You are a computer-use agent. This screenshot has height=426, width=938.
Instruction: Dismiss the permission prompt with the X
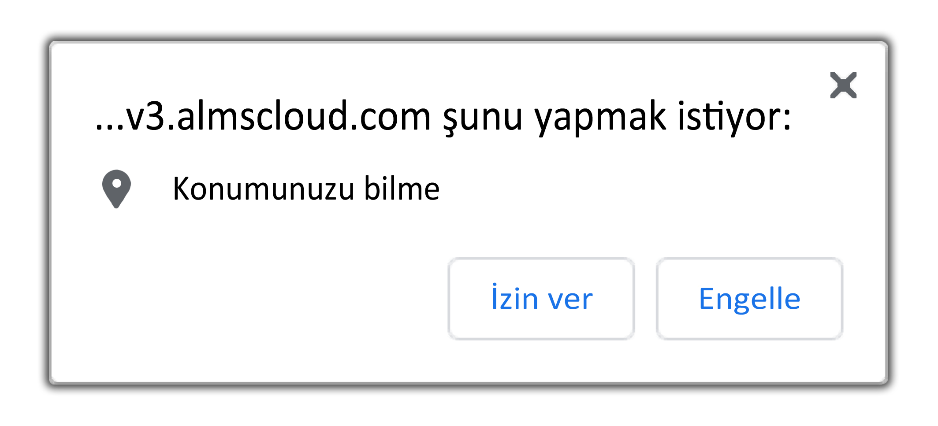(843, 85)
